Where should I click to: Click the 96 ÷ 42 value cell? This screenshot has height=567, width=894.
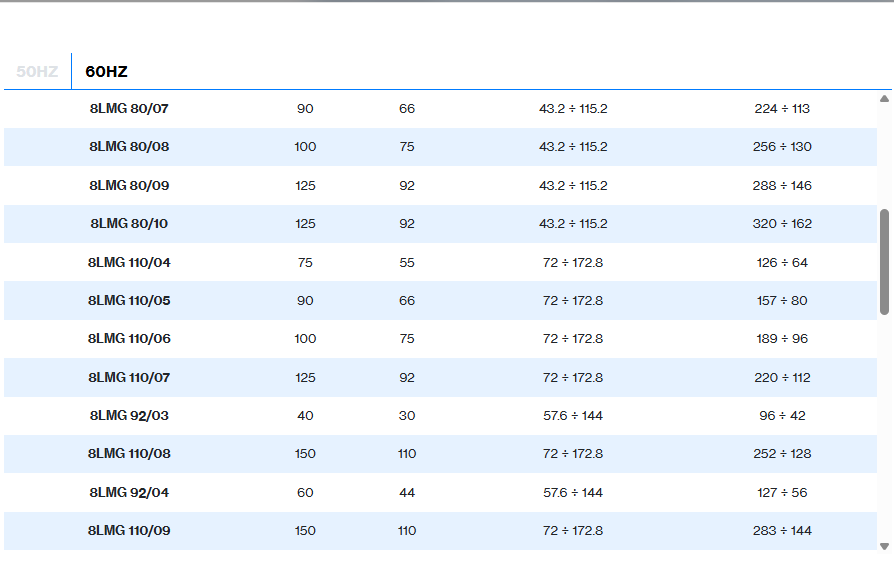click(782, 415)
